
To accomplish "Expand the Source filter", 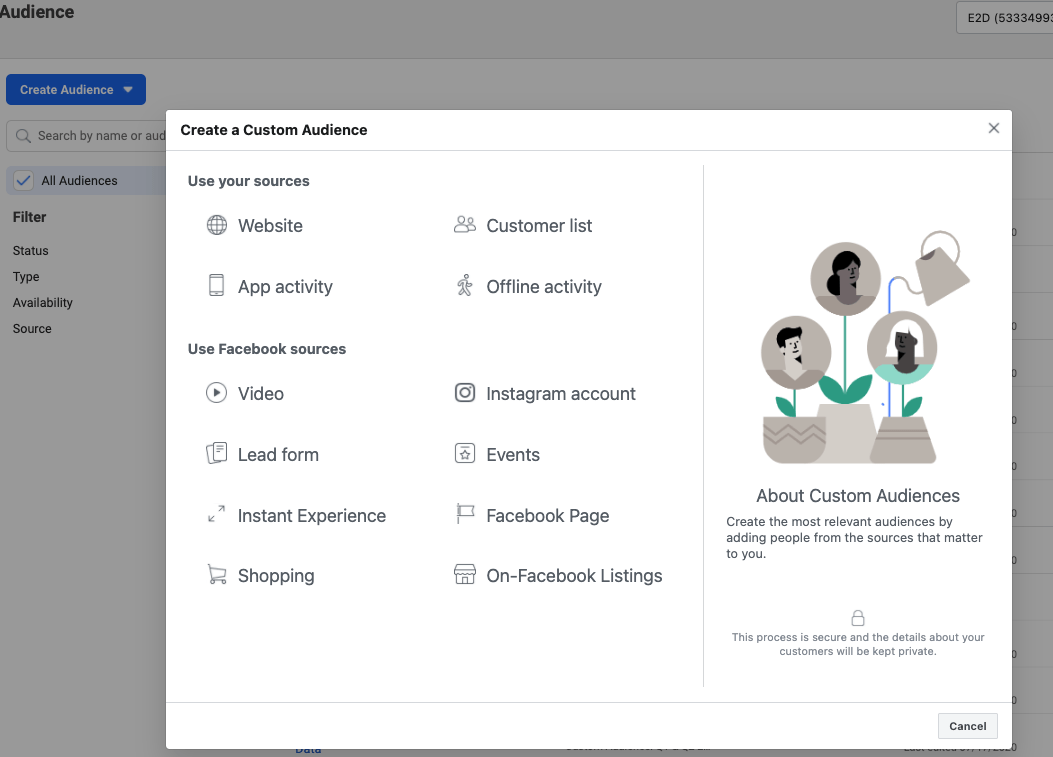I will [x=32, y=328].
